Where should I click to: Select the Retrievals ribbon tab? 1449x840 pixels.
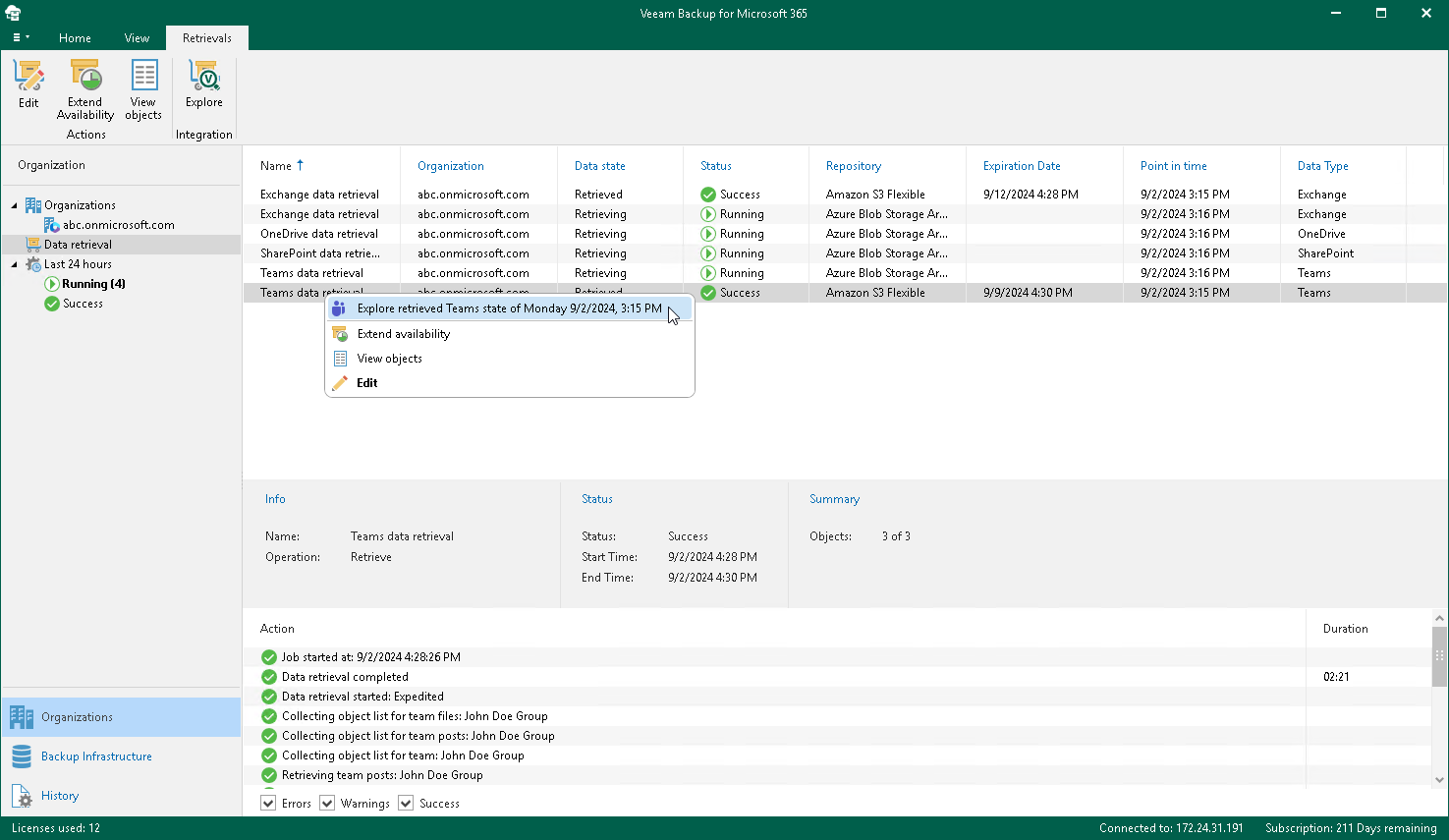coord(207,38)
